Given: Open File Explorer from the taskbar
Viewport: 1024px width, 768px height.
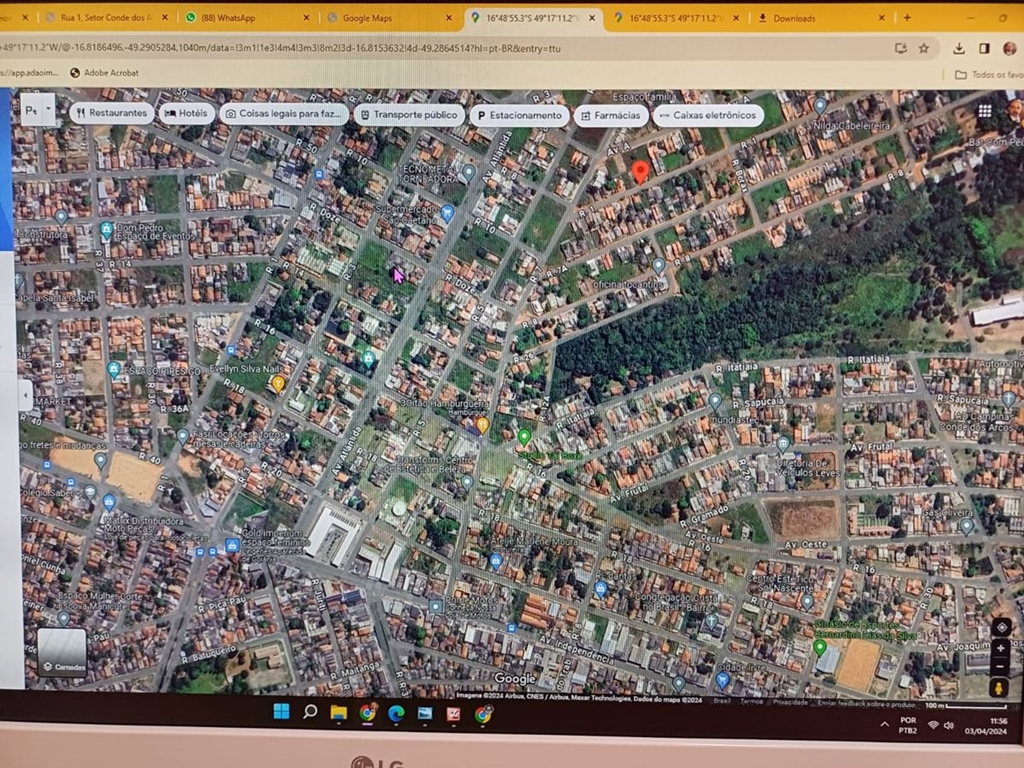Looking at the screenshot, I should (338, 712).
